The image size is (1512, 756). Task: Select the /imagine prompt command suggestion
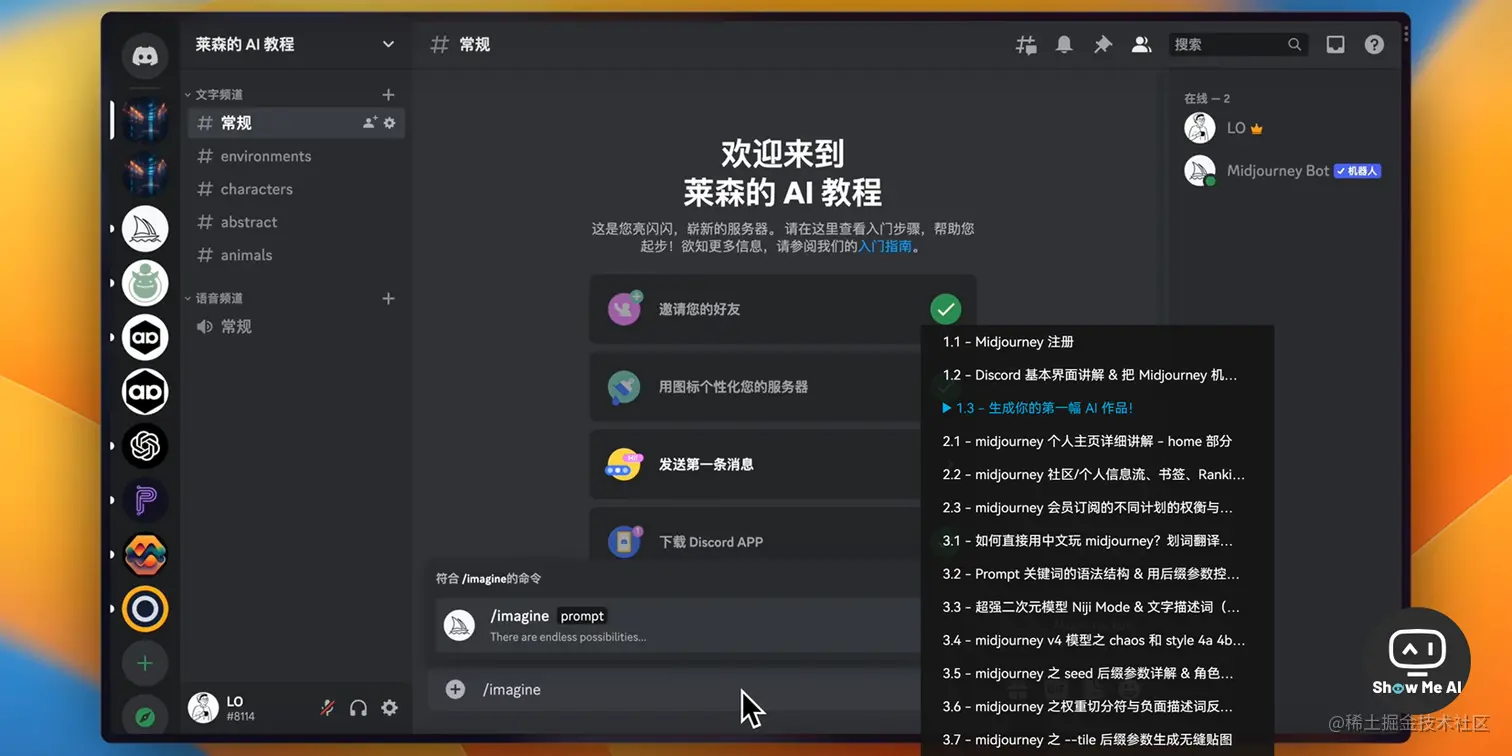coord(678,625)
